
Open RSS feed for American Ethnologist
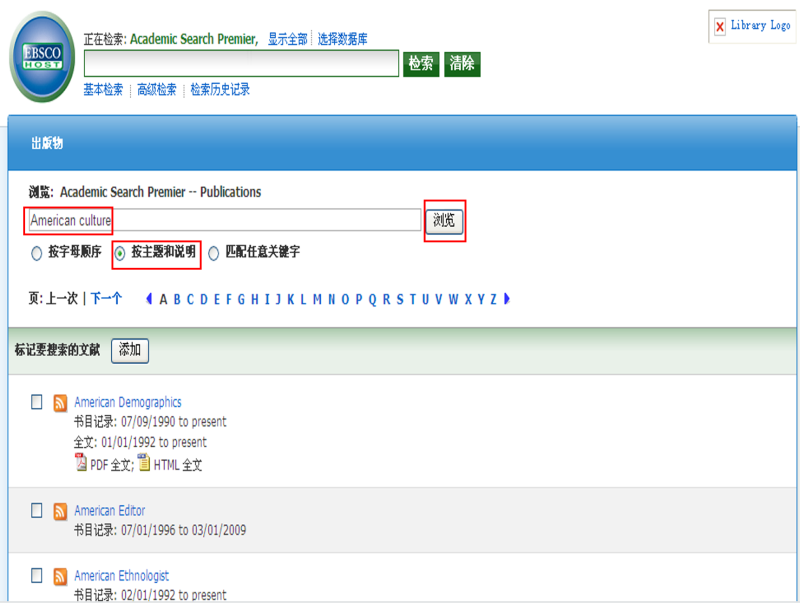pyautogui.click(x=60, y=576)
